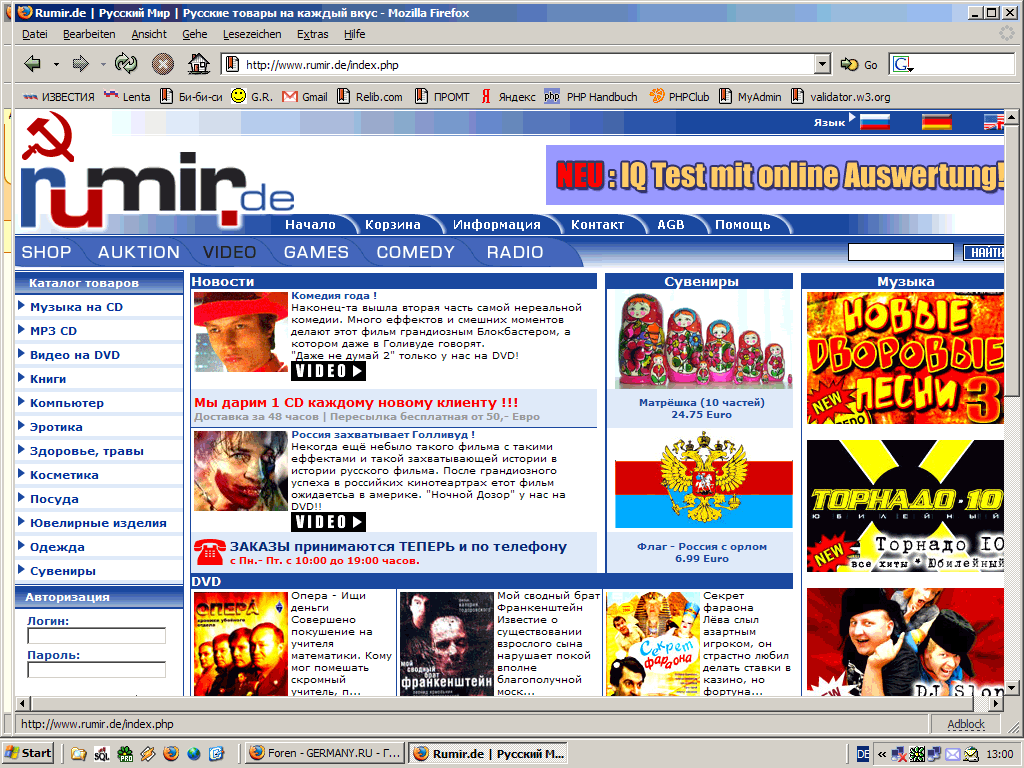Click the matryoshka dolls product image
This screenshot has width=1024, height=768.
pos(703,340)
